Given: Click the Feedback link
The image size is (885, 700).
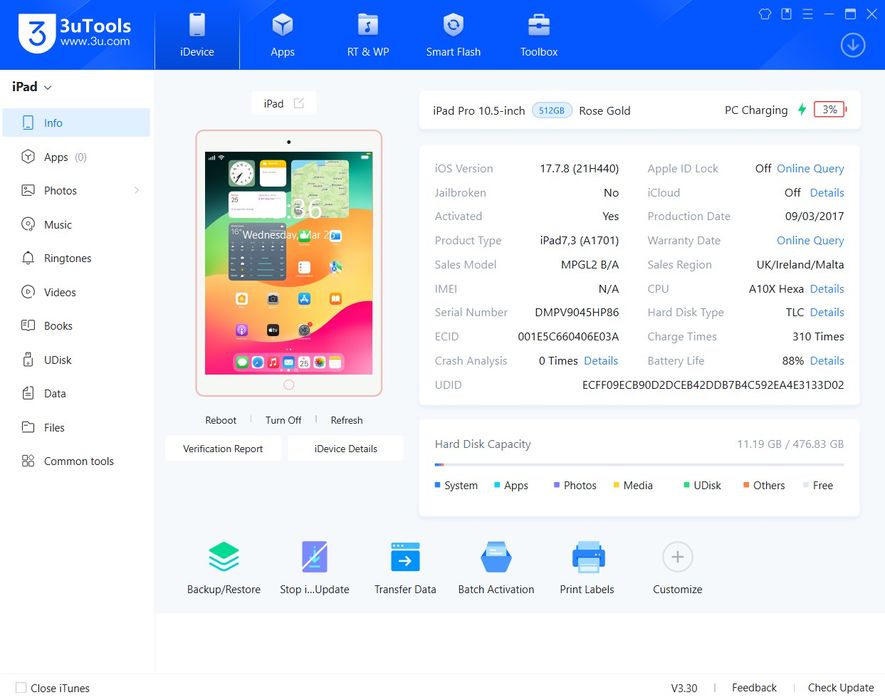Looking at the screenshot, I should click(x=754, y=688).
